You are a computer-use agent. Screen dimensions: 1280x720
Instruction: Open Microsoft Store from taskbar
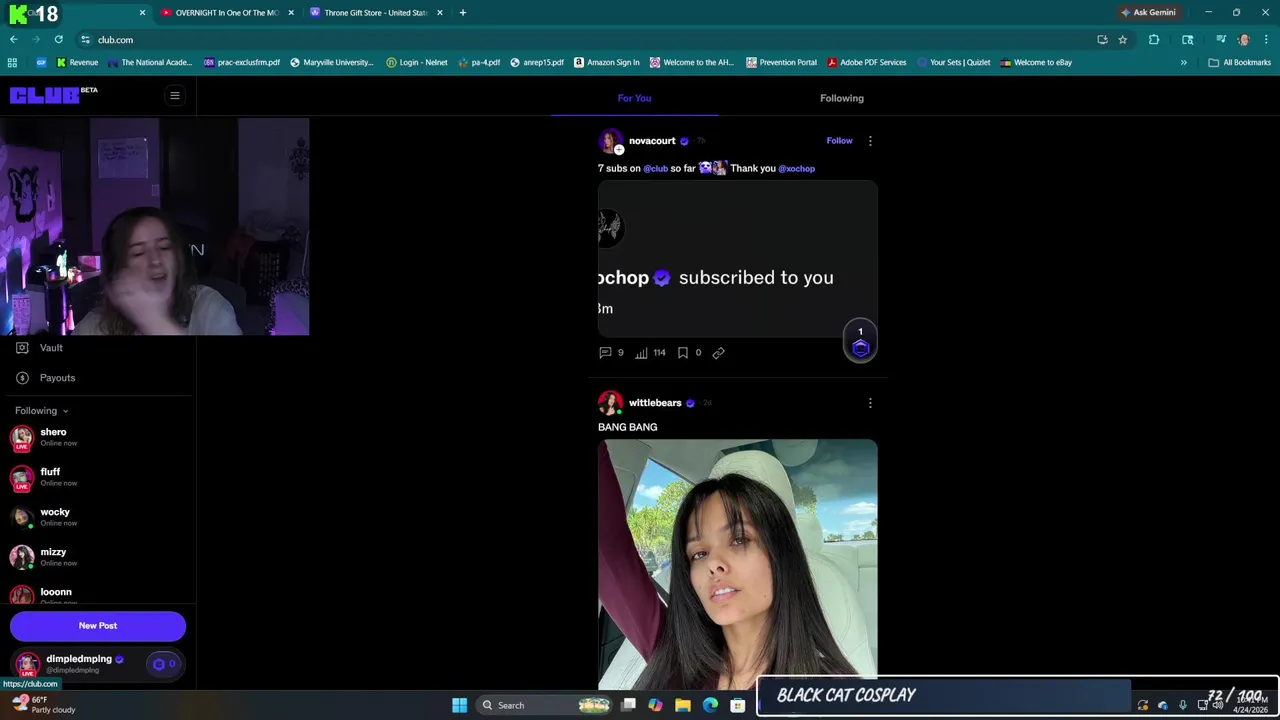coord(738,705)
